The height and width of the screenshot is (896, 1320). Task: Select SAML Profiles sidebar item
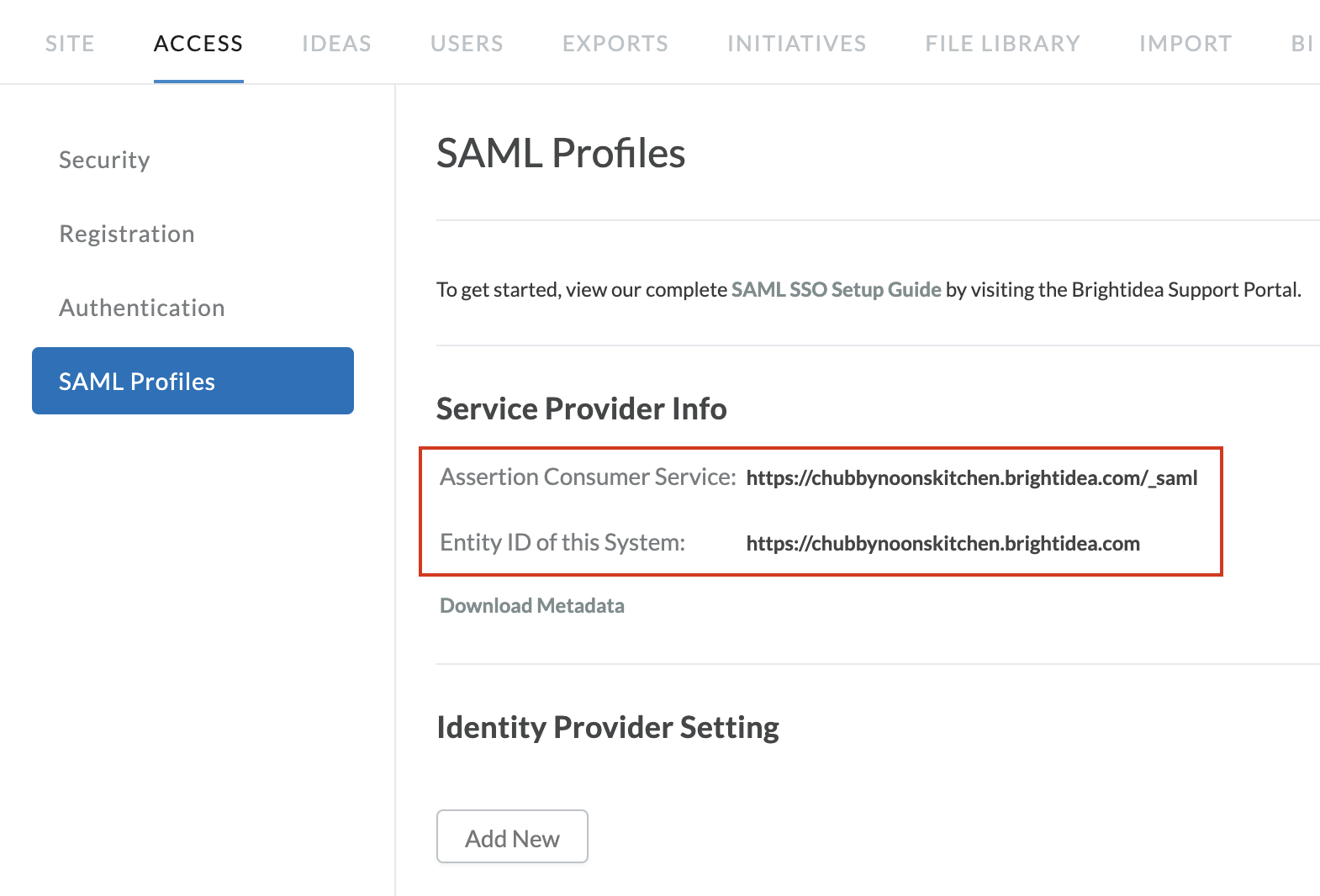[193, 381]
